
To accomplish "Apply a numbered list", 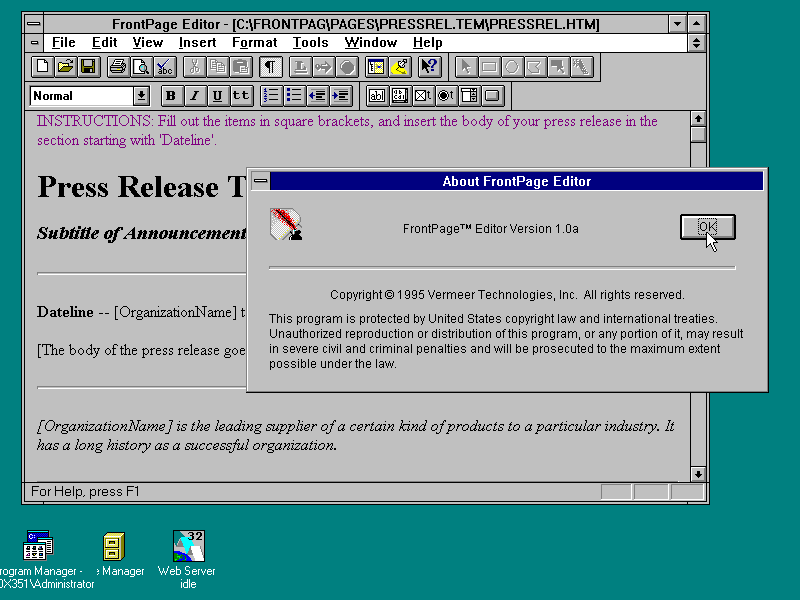I will point(271,95).
